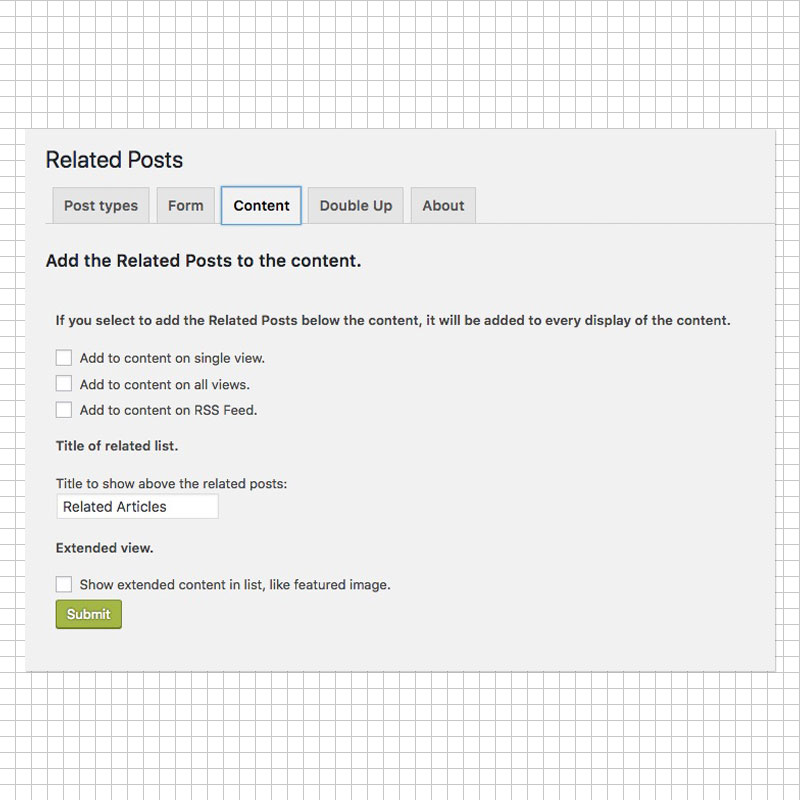The height and width of the screenshot is (800, 800).
Task: Enable 'Add to content on RSS Feed'
Action: tap(64, 410)
